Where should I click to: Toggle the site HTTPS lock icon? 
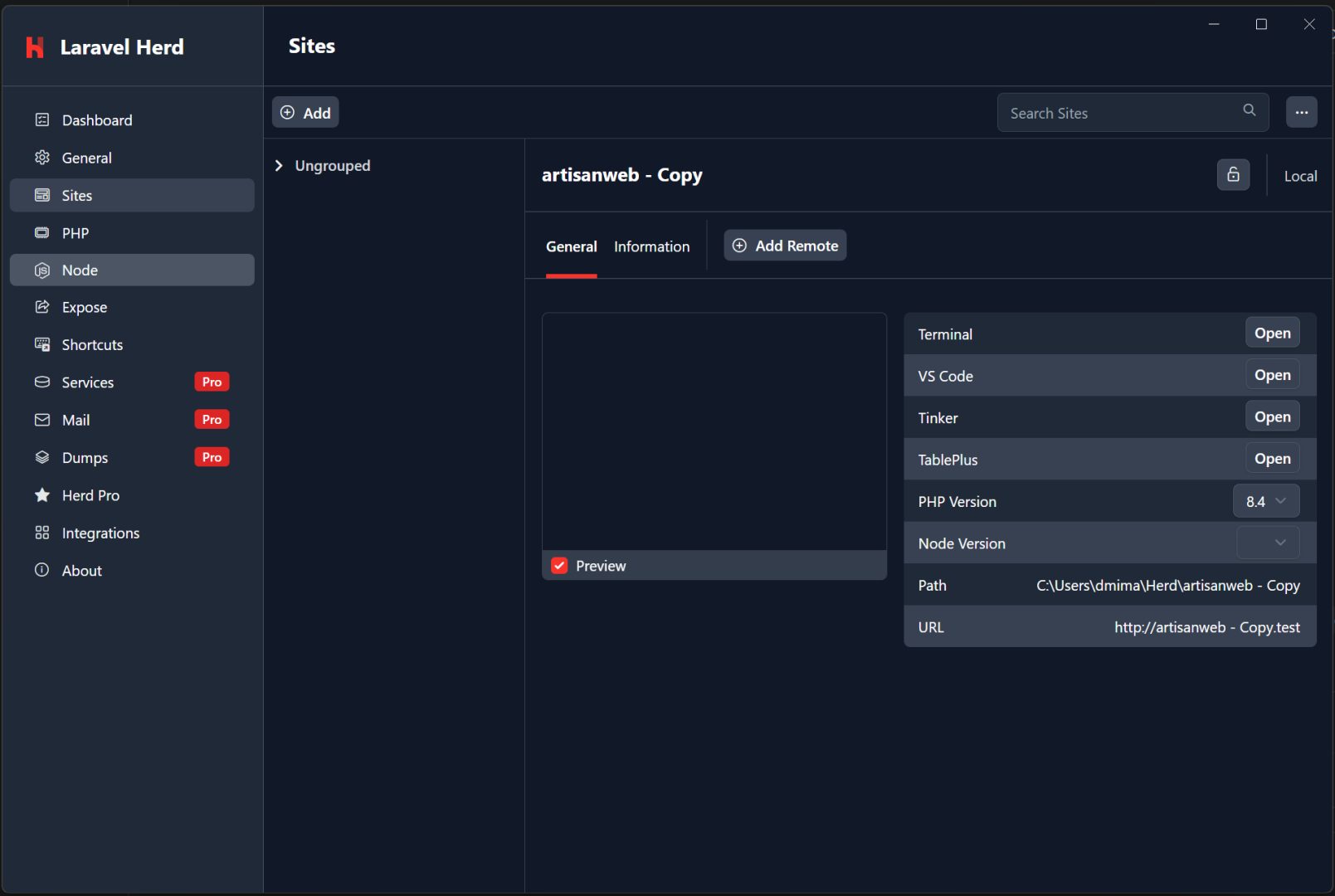[1234, 174]
